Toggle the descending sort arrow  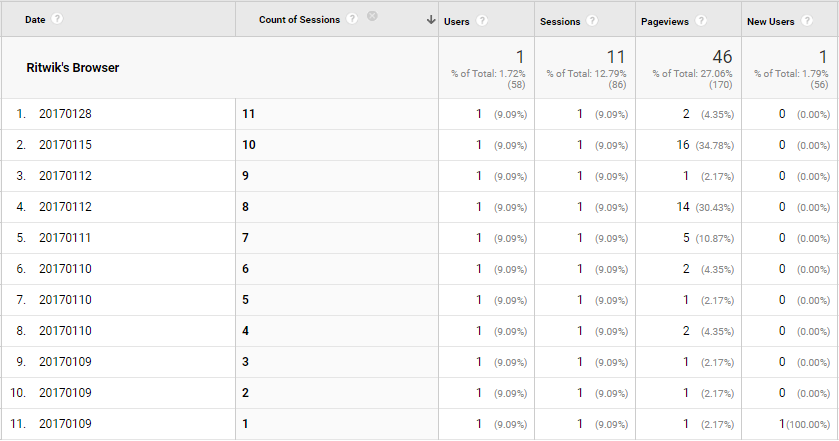pos(431,20)
